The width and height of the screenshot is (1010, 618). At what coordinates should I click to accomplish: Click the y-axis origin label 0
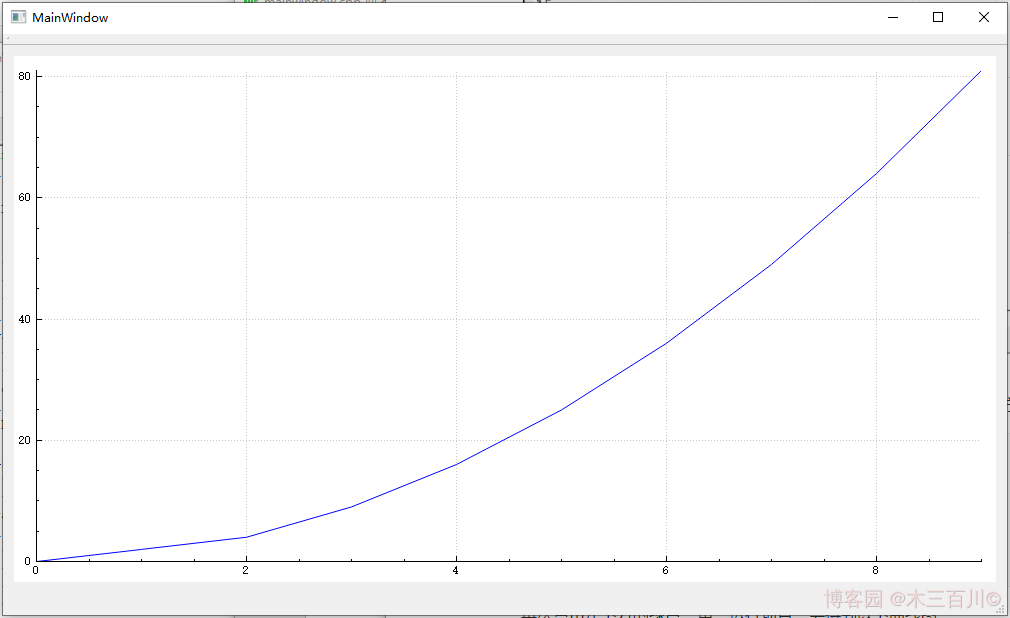coord(28,561)
